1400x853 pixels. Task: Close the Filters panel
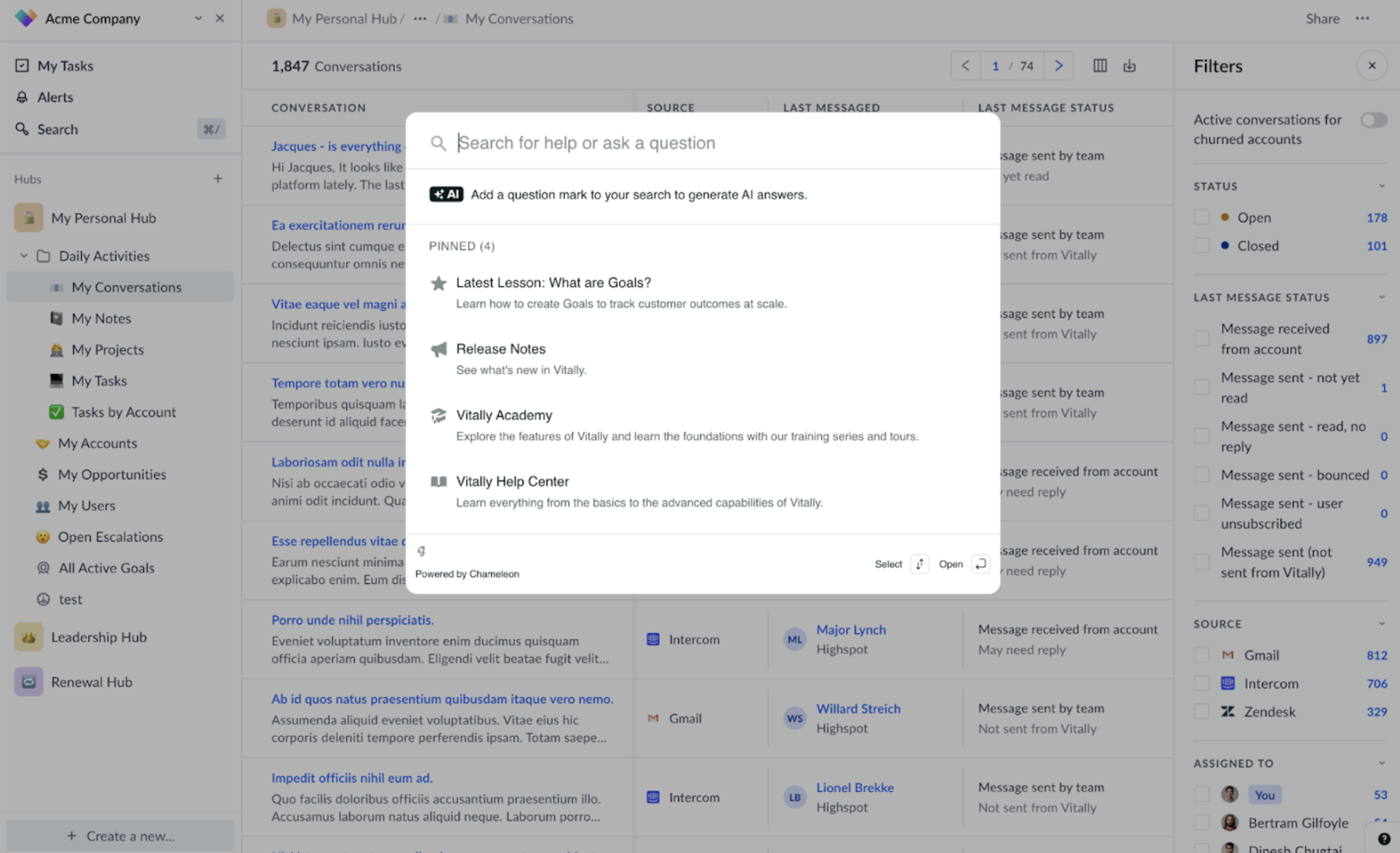coord(1371,66)
